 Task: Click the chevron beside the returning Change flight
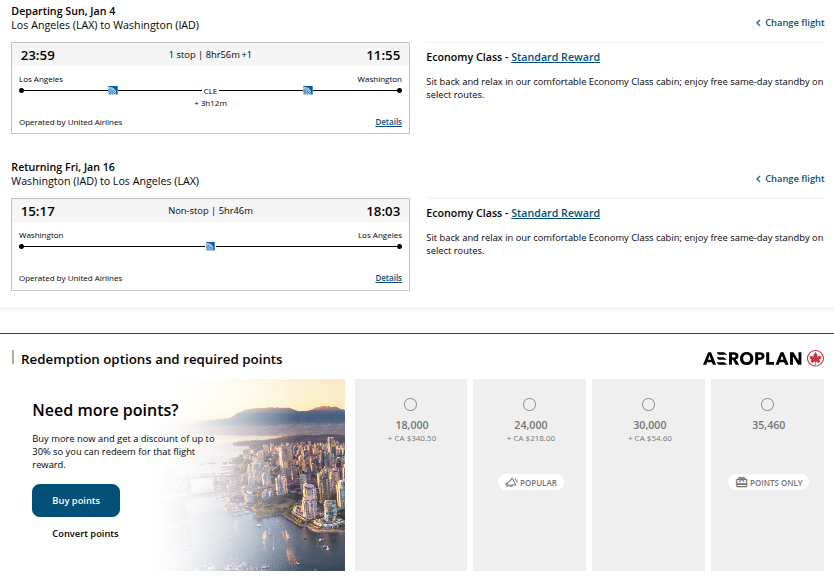[759, 178]
